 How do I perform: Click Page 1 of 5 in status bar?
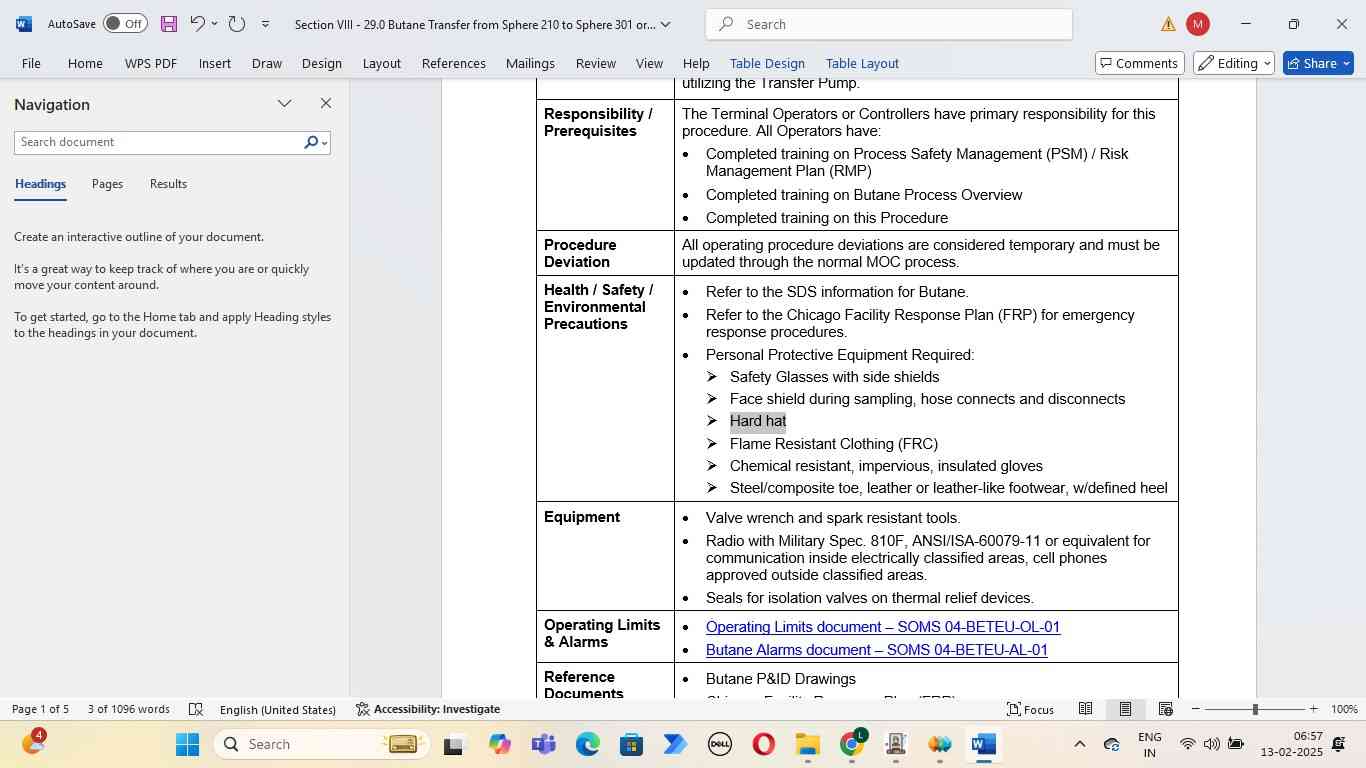[x=40, y=709]
